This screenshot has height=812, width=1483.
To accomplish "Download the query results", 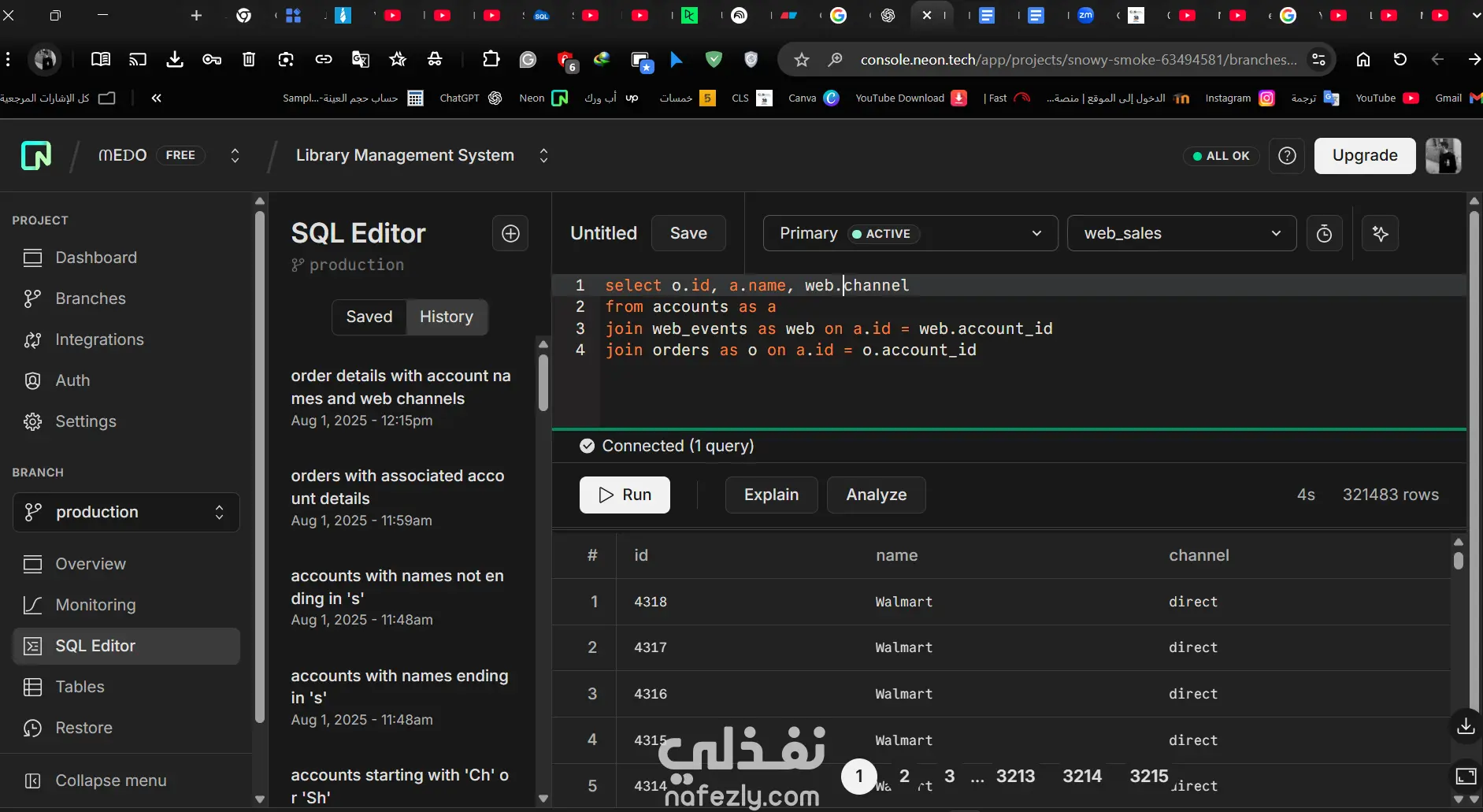I will 1466,725.
